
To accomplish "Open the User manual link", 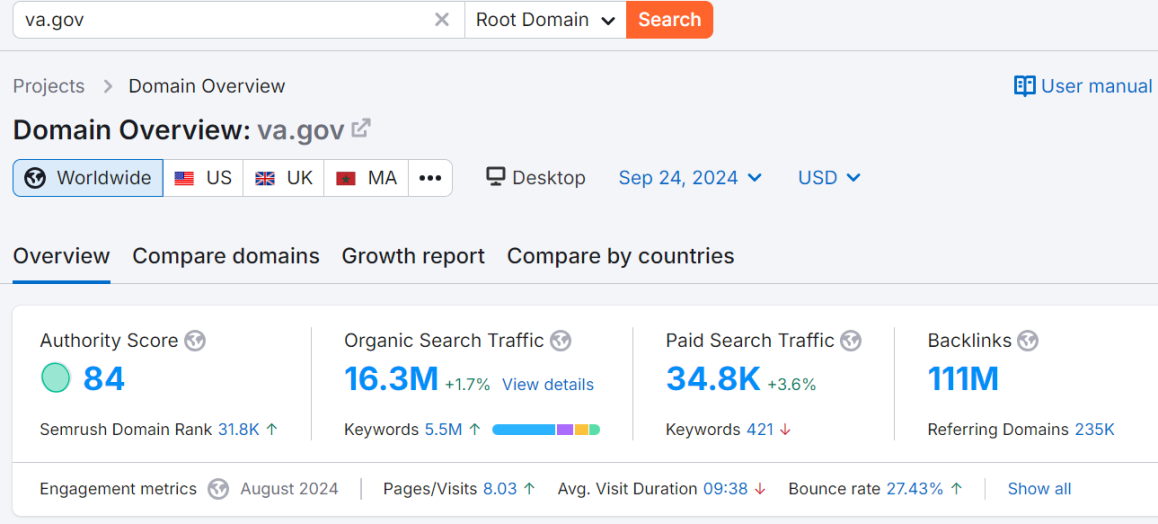I will tap(1083, 86).
